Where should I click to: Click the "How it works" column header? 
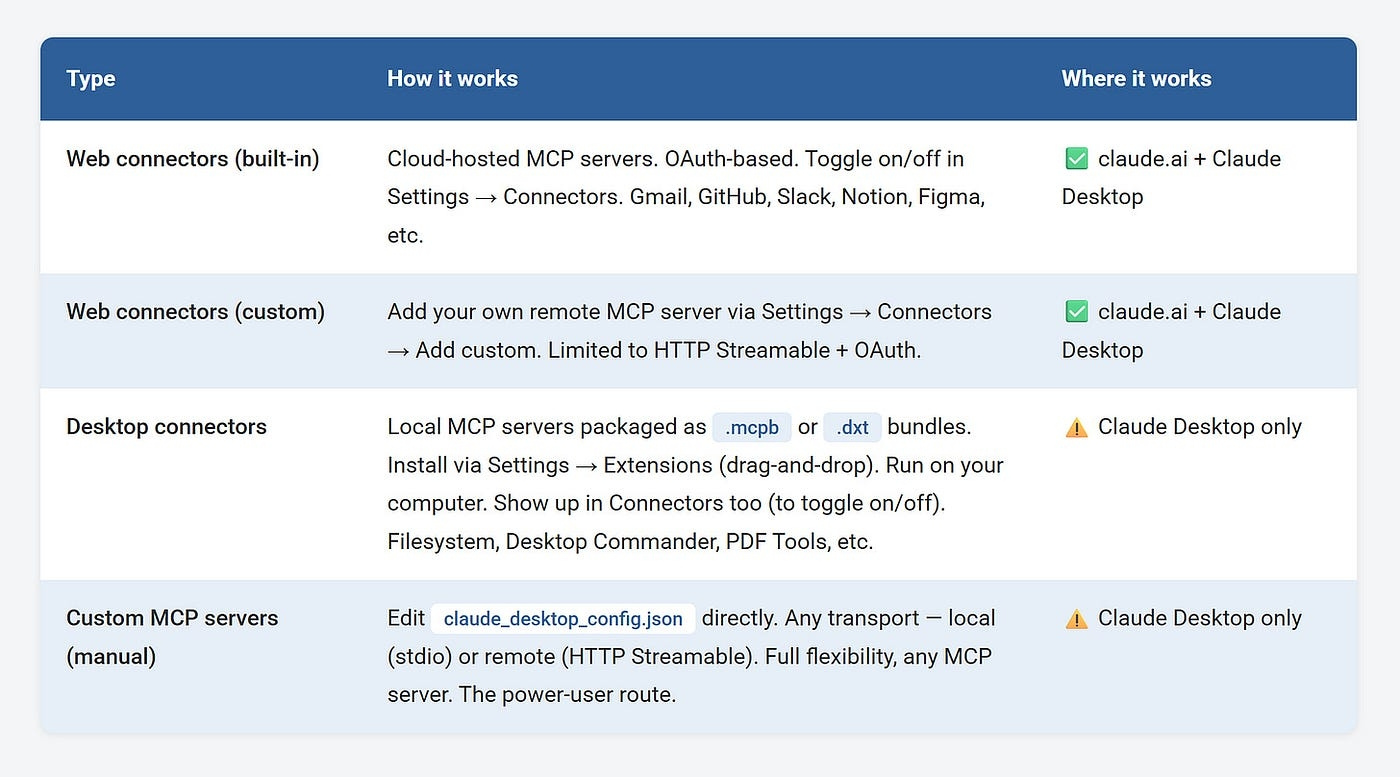point(452,79)
